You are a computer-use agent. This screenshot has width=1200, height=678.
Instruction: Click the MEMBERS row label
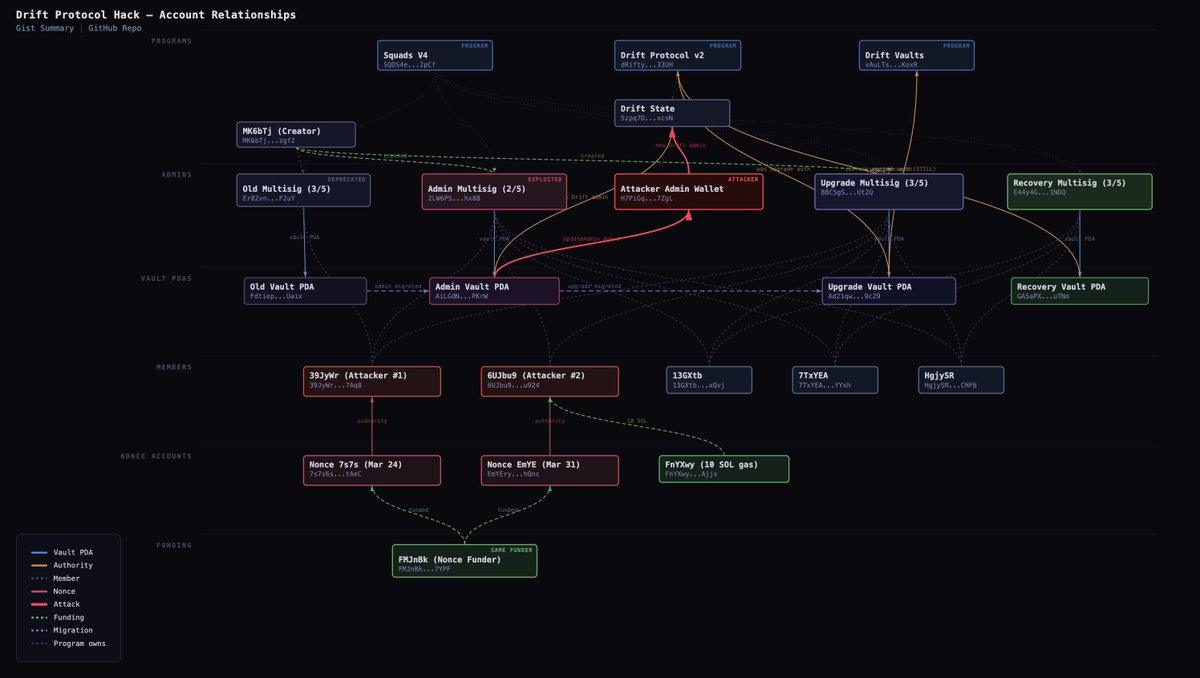click(174, 367)
